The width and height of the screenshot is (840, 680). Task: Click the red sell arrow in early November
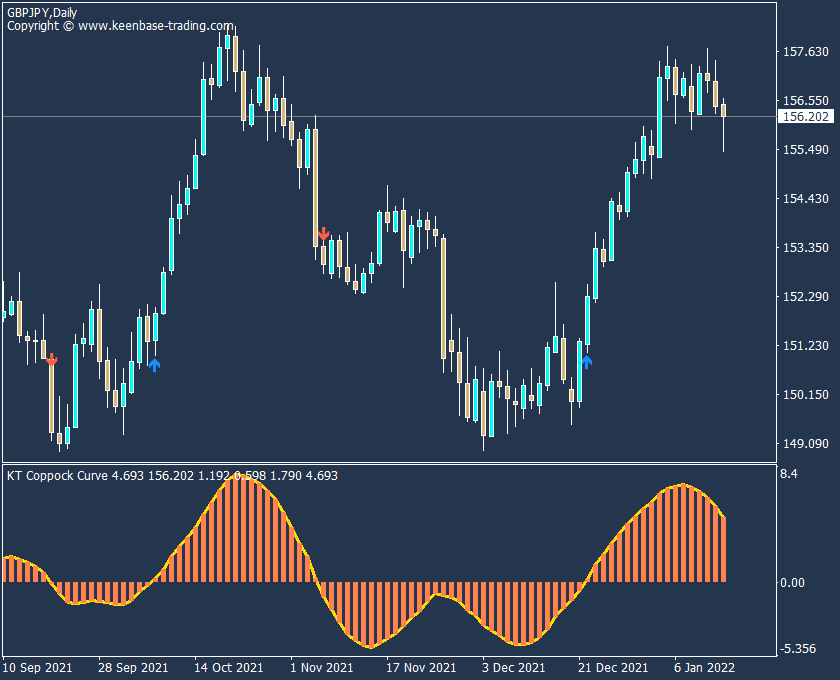coord(324,234)
